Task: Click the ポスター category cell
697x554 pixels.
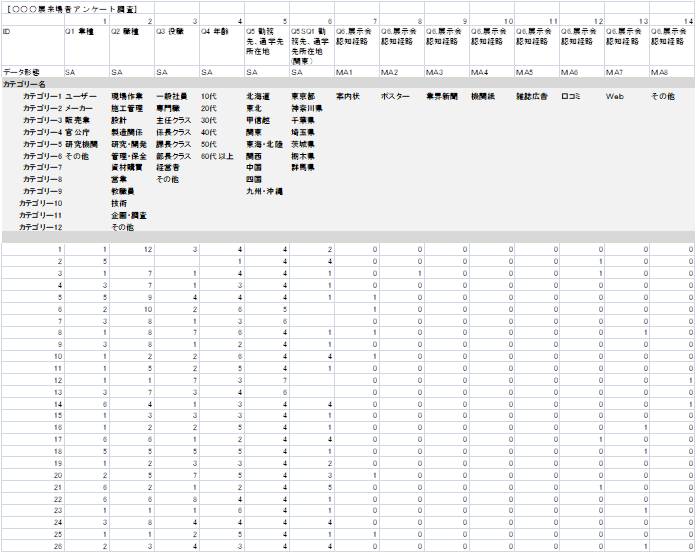Action: click(396, 97)
